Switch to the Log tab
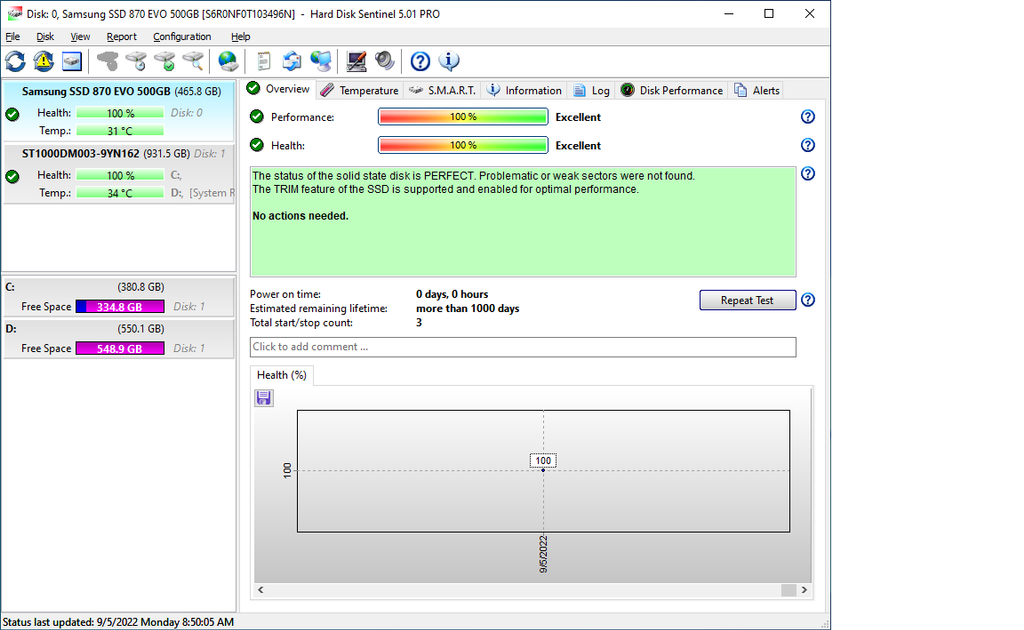The height and width of the screenshot is (630, 1024). [592, 91]
